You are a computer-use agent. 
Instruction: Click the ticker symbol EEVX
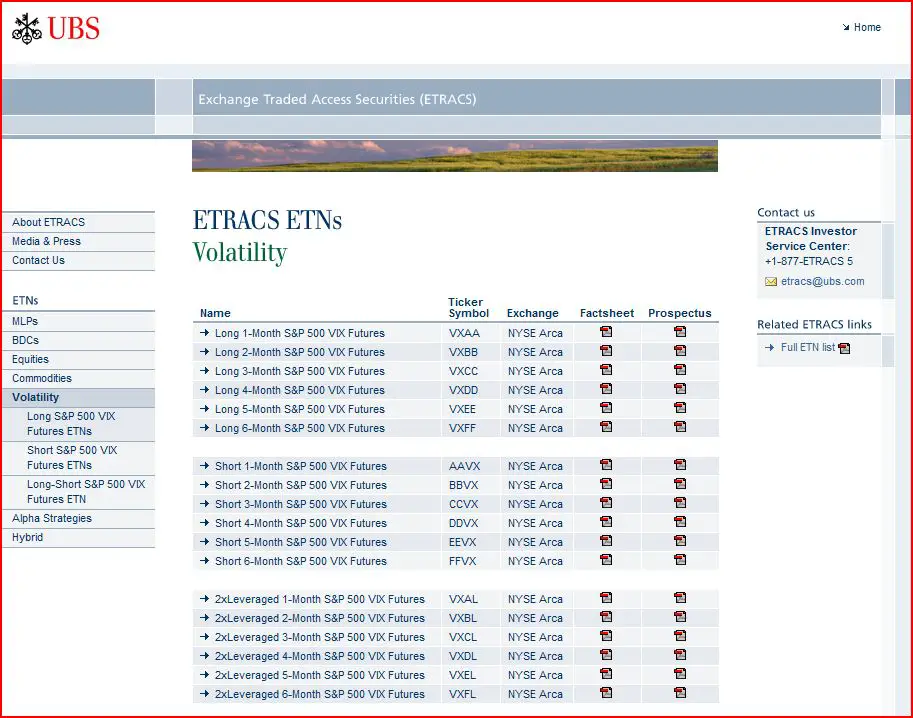click(x=462, y=542)
